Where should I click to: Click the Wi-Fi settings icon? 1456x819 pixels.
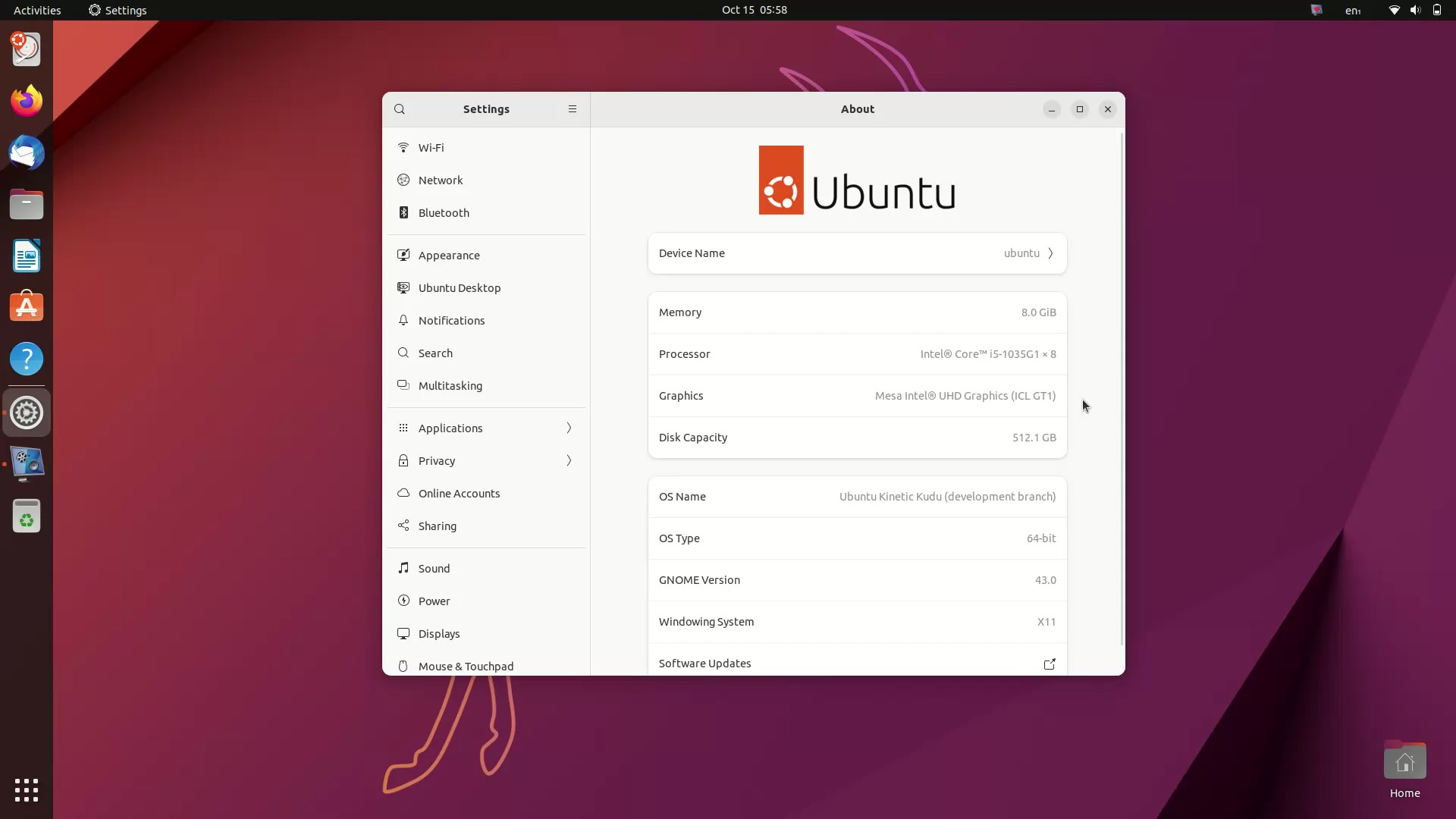point(402,147)
